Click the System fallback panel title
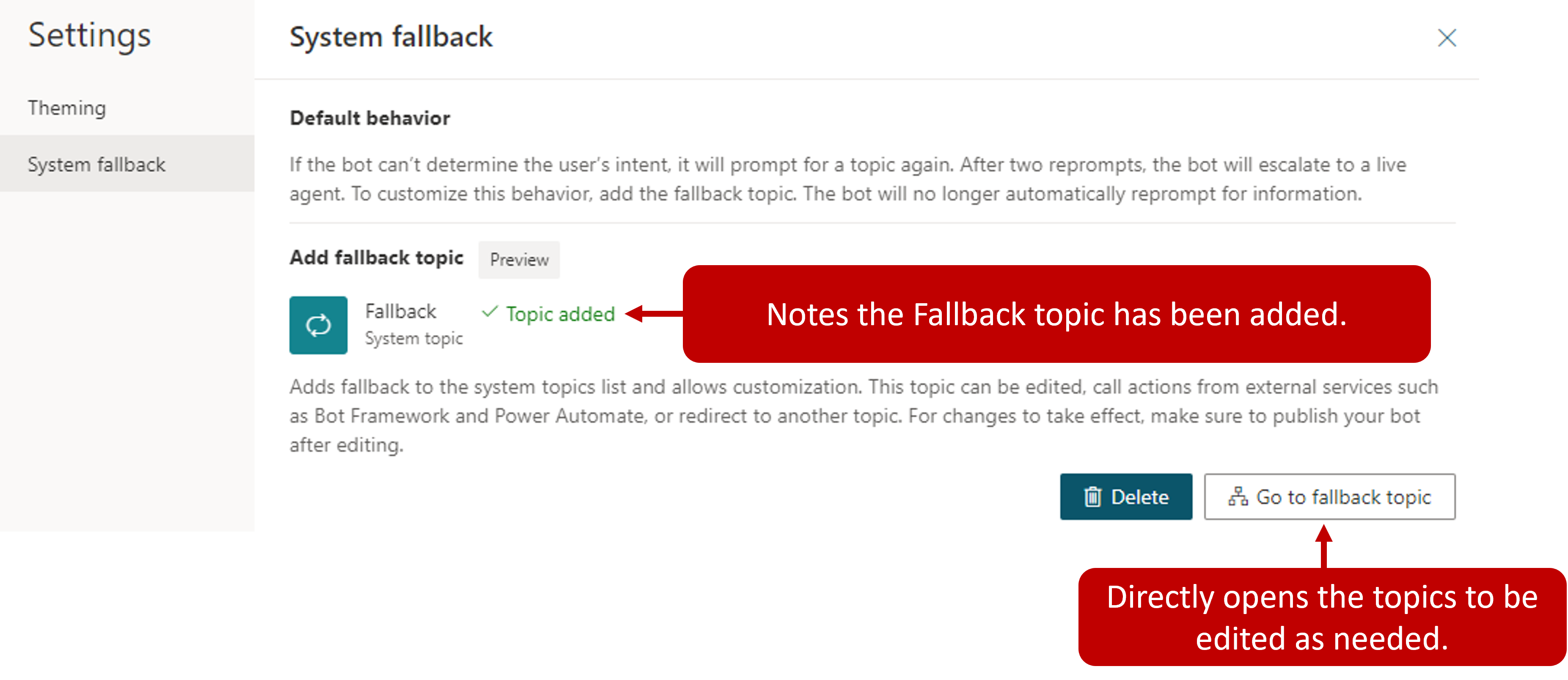 (x=391, y=36)
